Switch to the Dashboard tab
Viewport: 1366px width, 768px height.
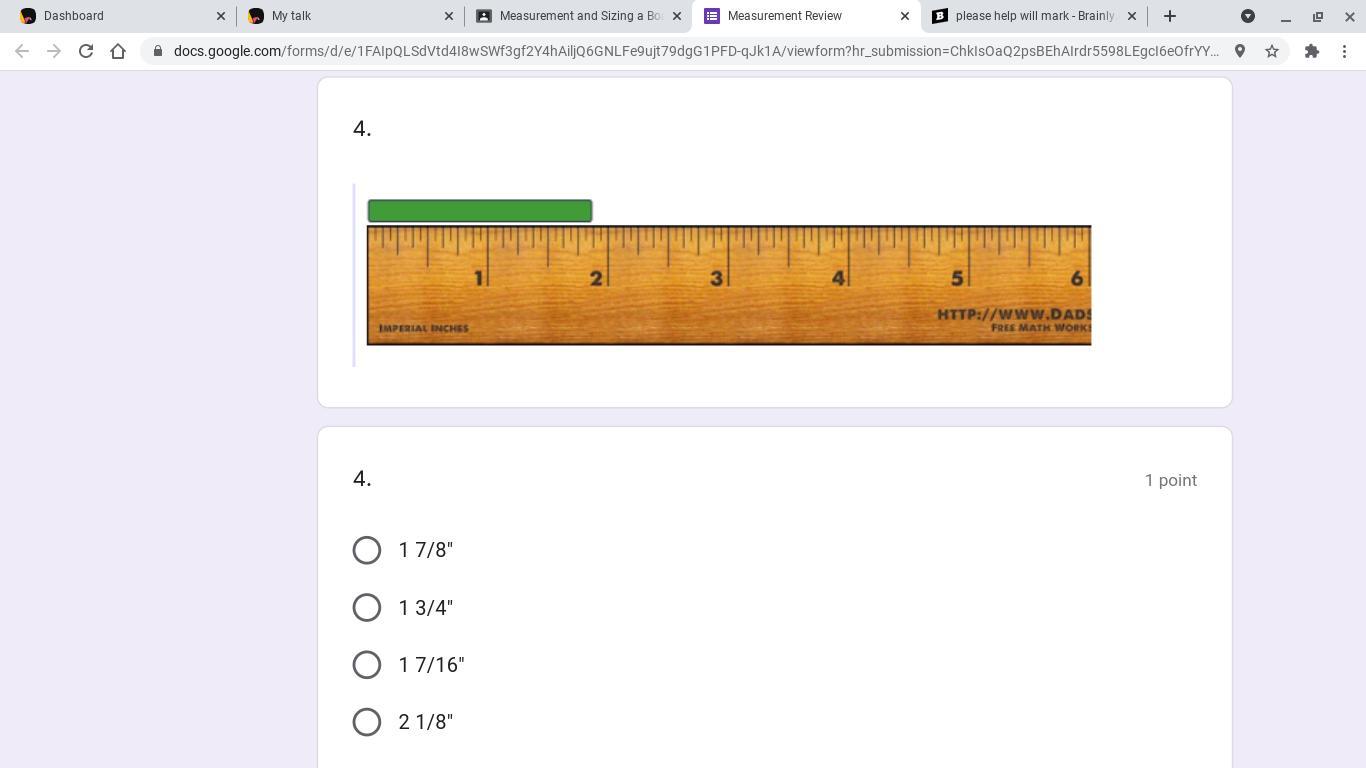[118, 16]
